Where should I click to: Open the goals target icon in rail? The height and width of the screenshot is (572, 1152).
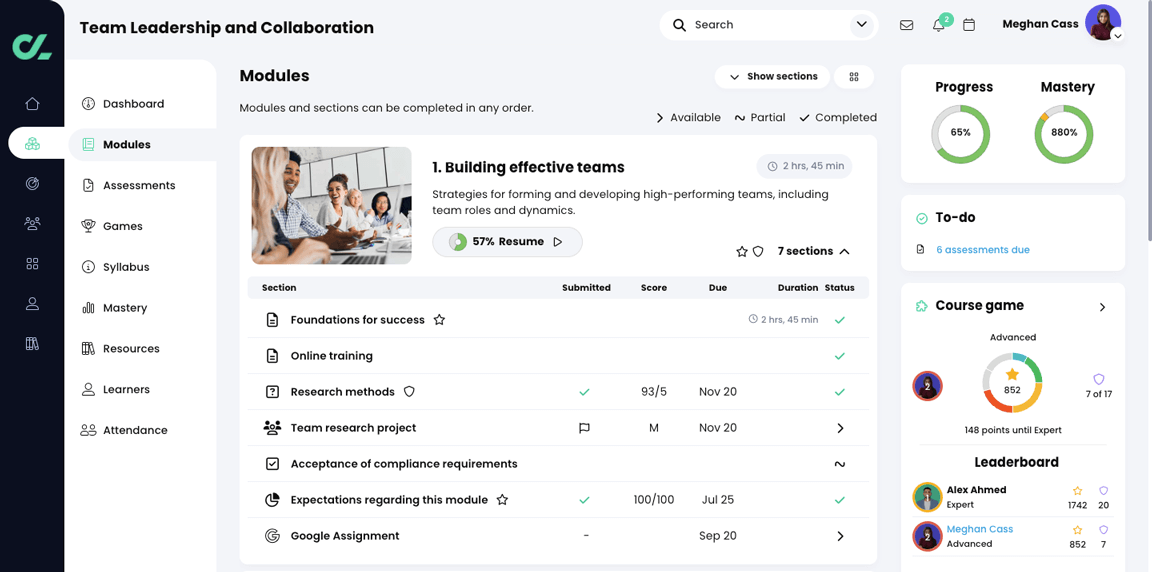(32, 184)
